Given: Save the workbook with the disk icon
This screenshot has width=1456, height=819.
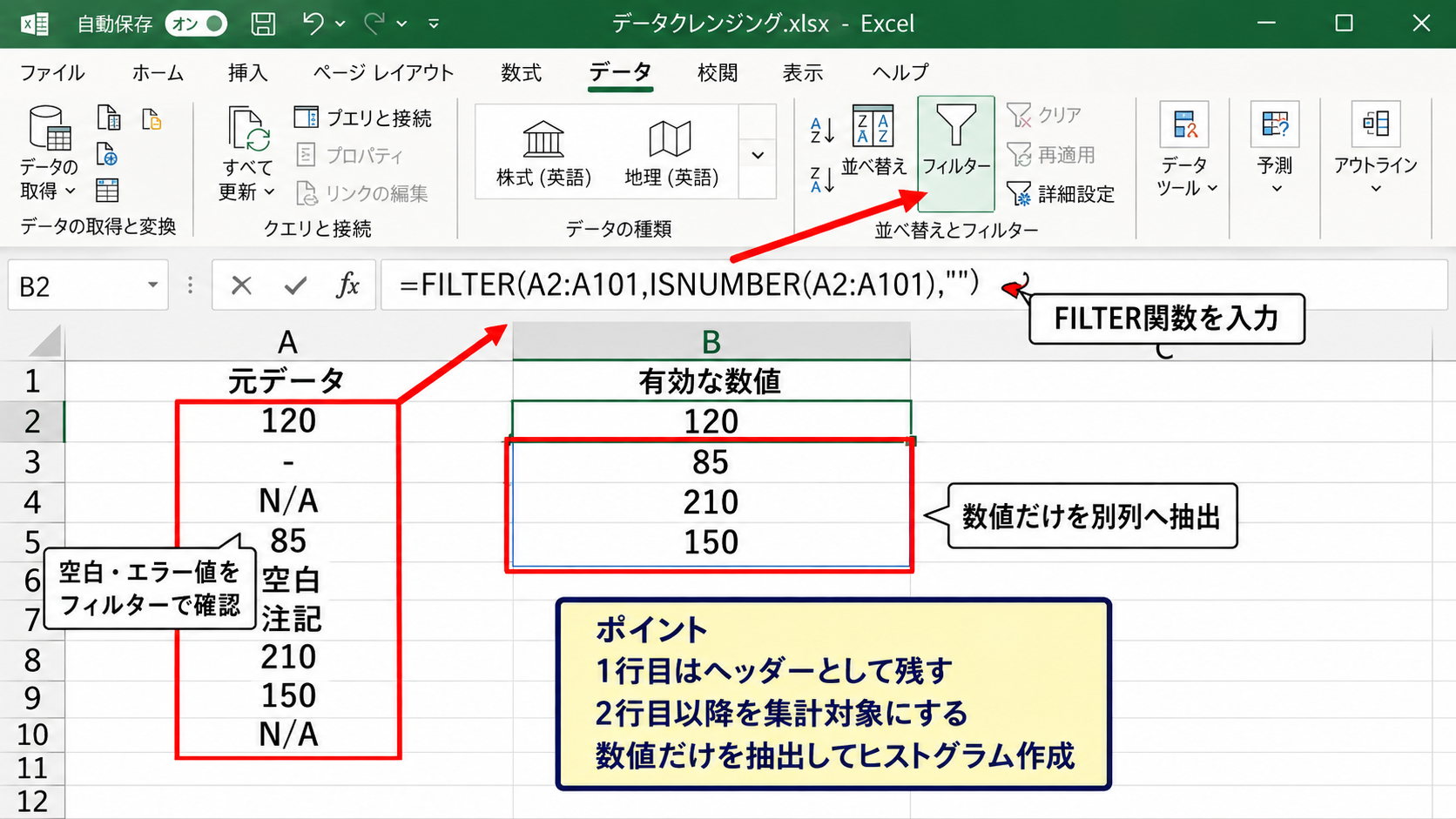Looking at the screenshot, I should (x=263, y=23).
